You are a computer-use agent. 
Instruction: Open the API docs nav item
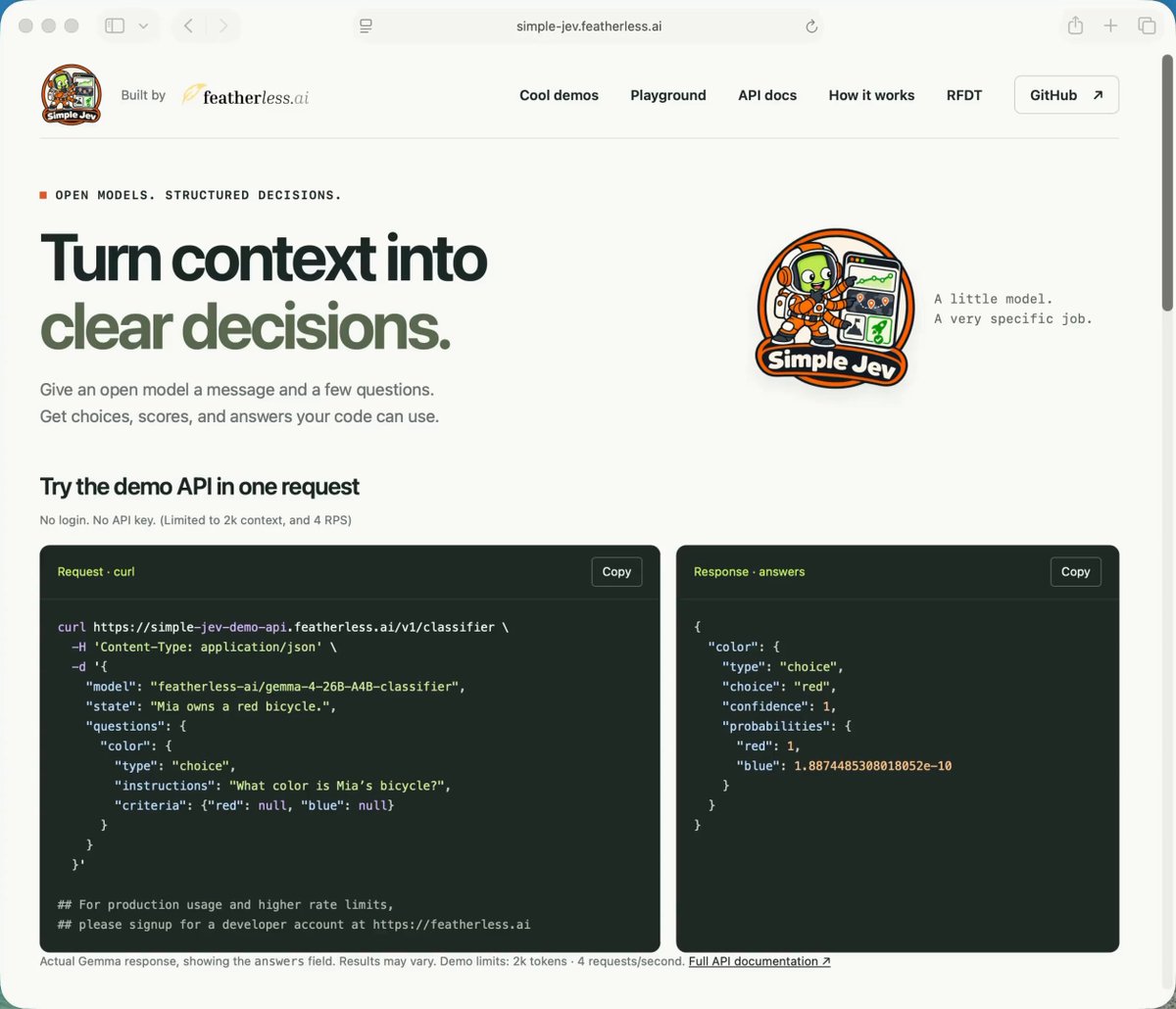(x=767, y=95)
